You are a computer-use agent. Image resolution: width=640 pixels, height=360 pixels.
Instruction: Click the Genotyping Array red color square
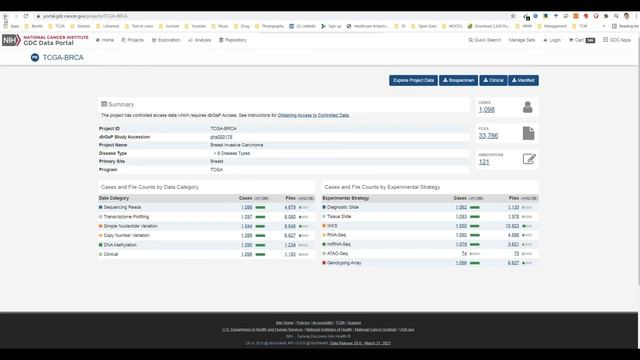(x=324, y=263)
